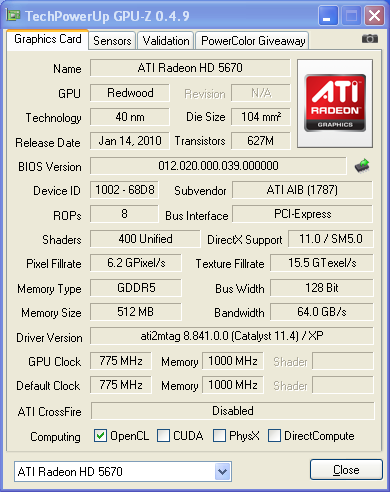Click the Pixel Fillrate label
The image size is (390, 492).
pyautogui.click(x=54, y=264)
